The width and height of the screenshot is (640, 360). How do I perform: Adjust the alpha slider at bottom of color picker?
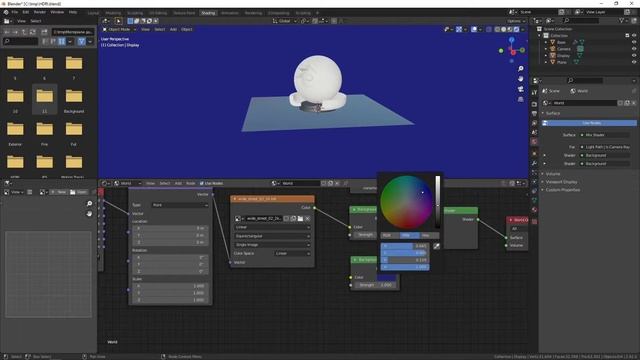[x=405, y=267]
